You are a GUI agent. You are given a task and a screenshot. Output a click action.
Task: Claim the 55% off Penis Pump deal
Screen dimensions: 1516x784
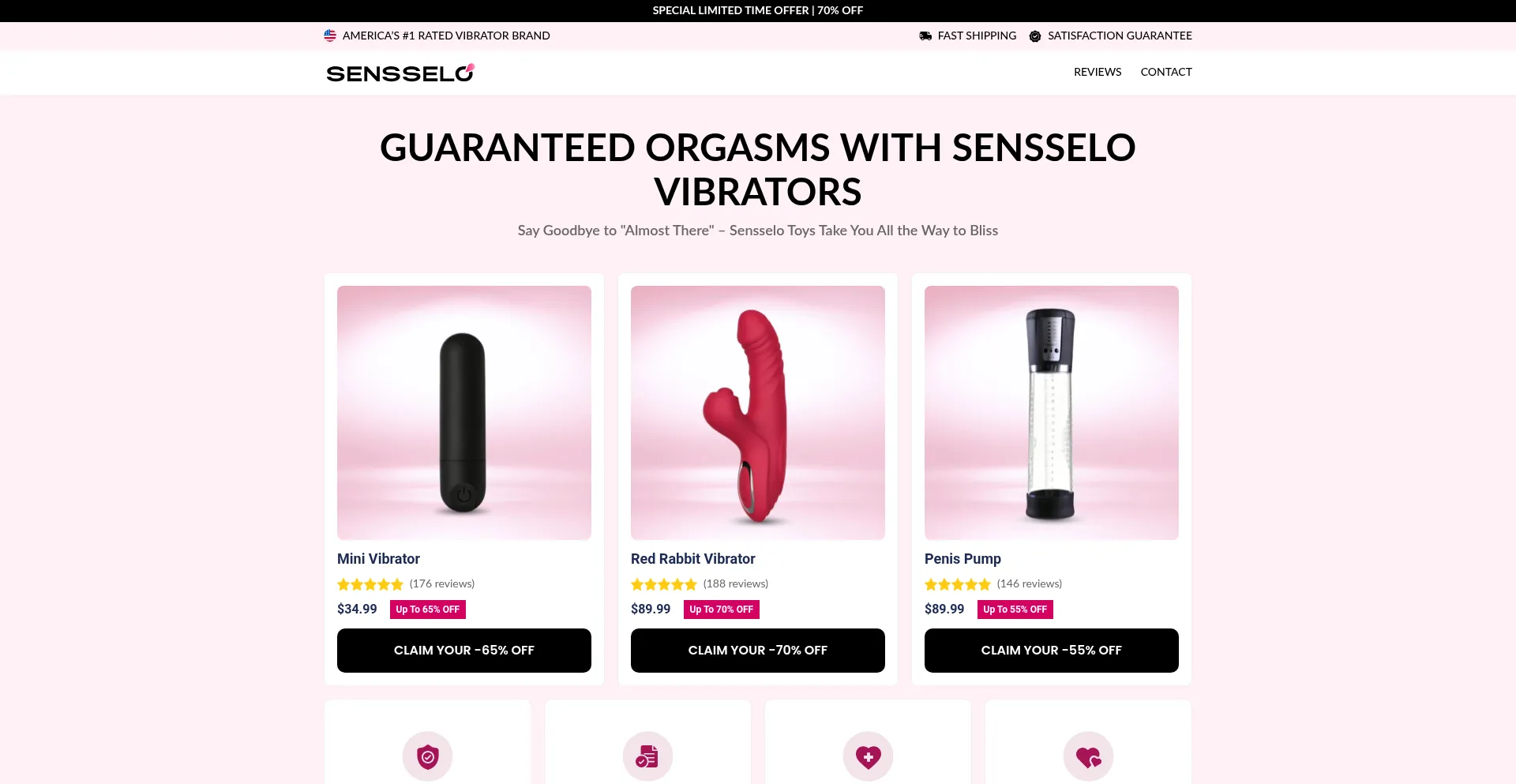1052,651
